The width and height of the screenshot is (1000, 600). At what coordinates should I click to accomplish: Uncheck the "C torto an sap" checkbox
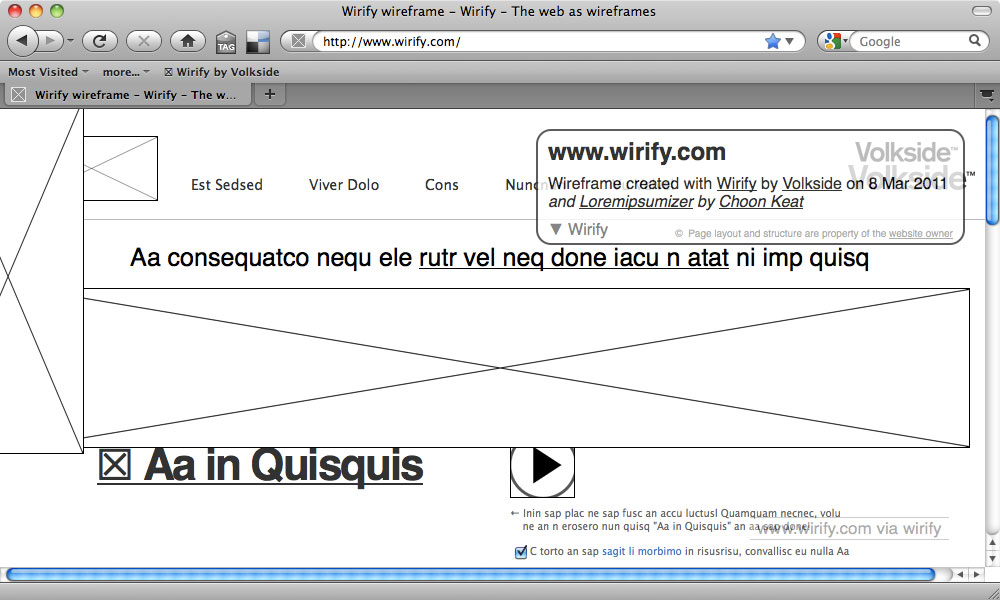520,552
